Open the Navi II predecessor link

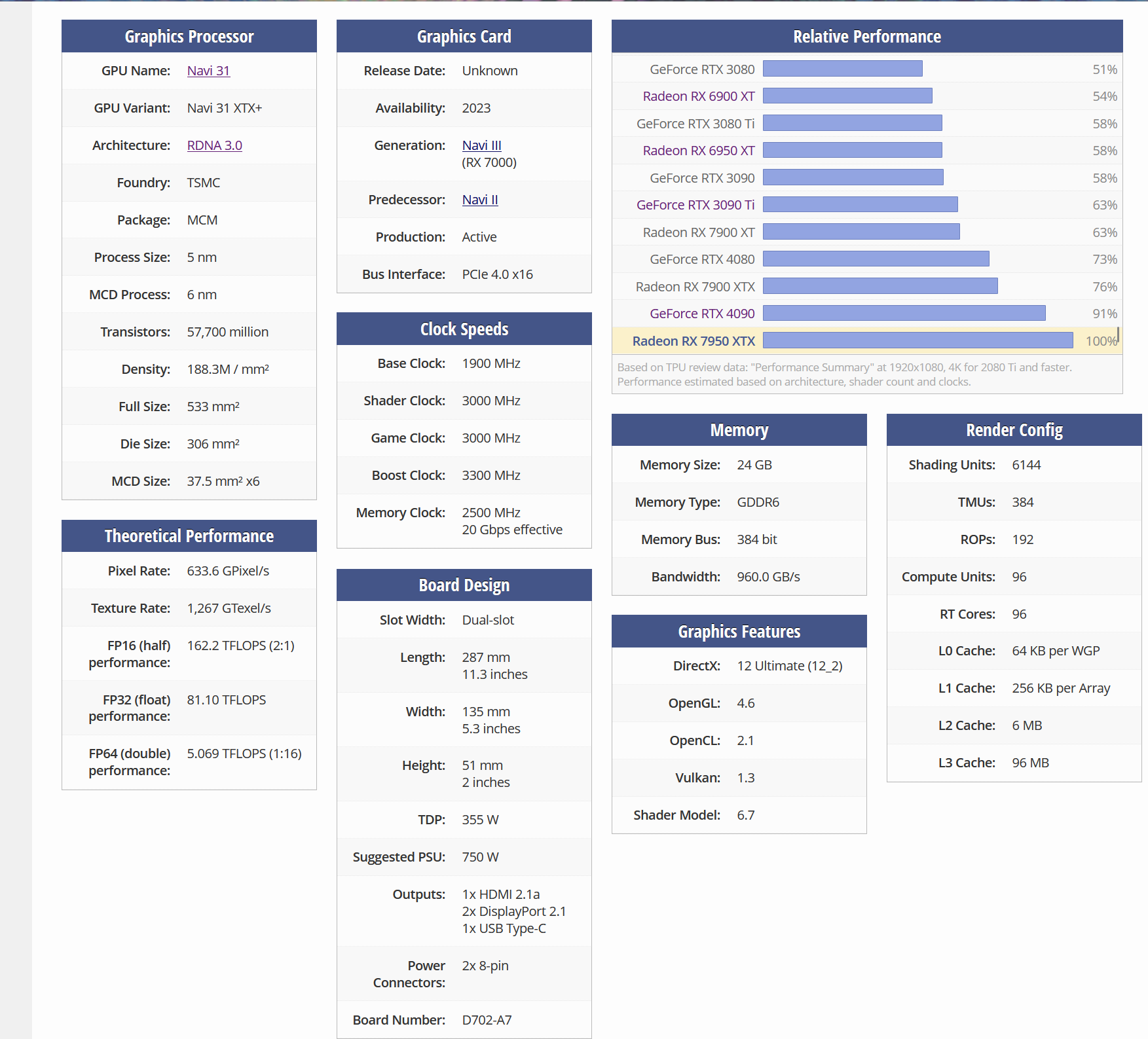480,200
